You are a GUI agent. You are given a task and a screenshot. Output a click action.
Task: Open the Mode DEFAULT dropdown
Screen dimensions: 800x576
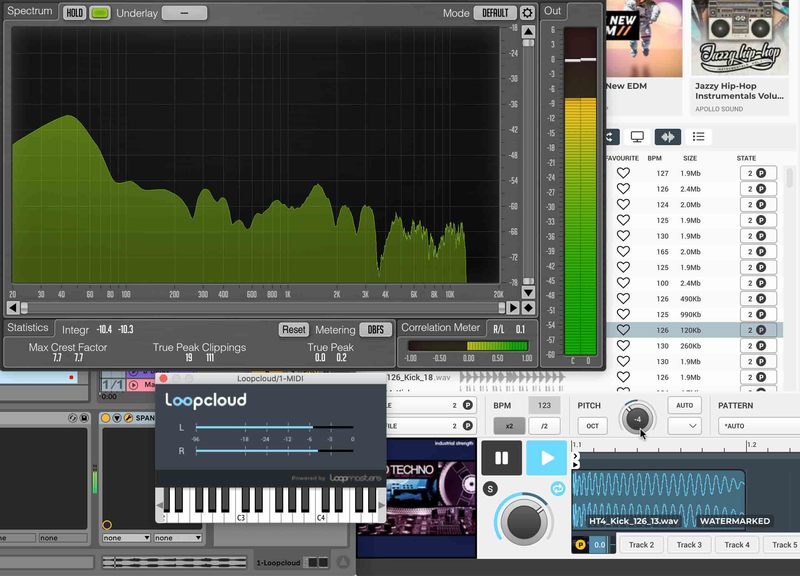[495, 13]
